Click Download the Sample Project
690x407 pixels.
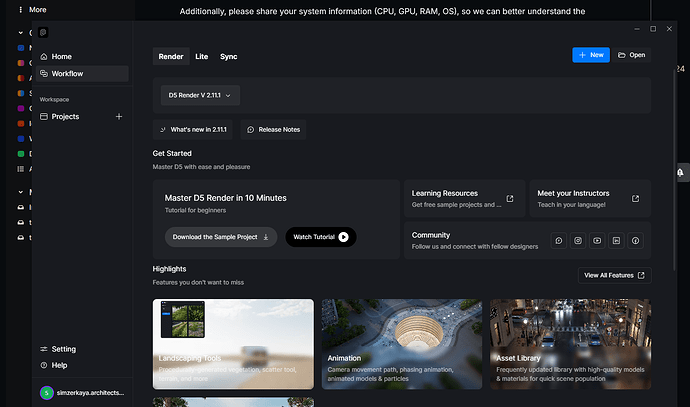pos(221,237)
